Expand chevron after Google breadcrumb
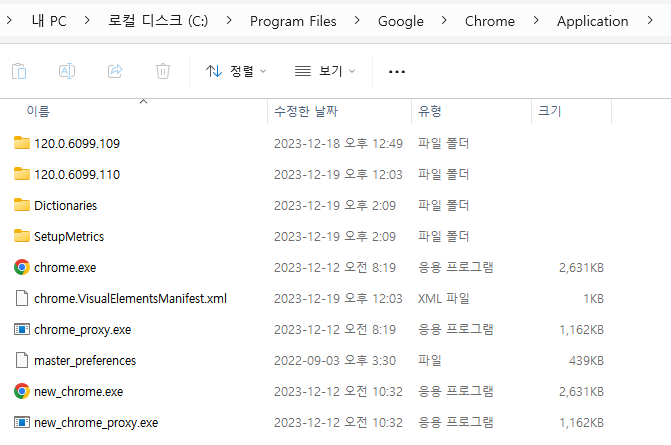The image size is (671, 445). [444, 20]
